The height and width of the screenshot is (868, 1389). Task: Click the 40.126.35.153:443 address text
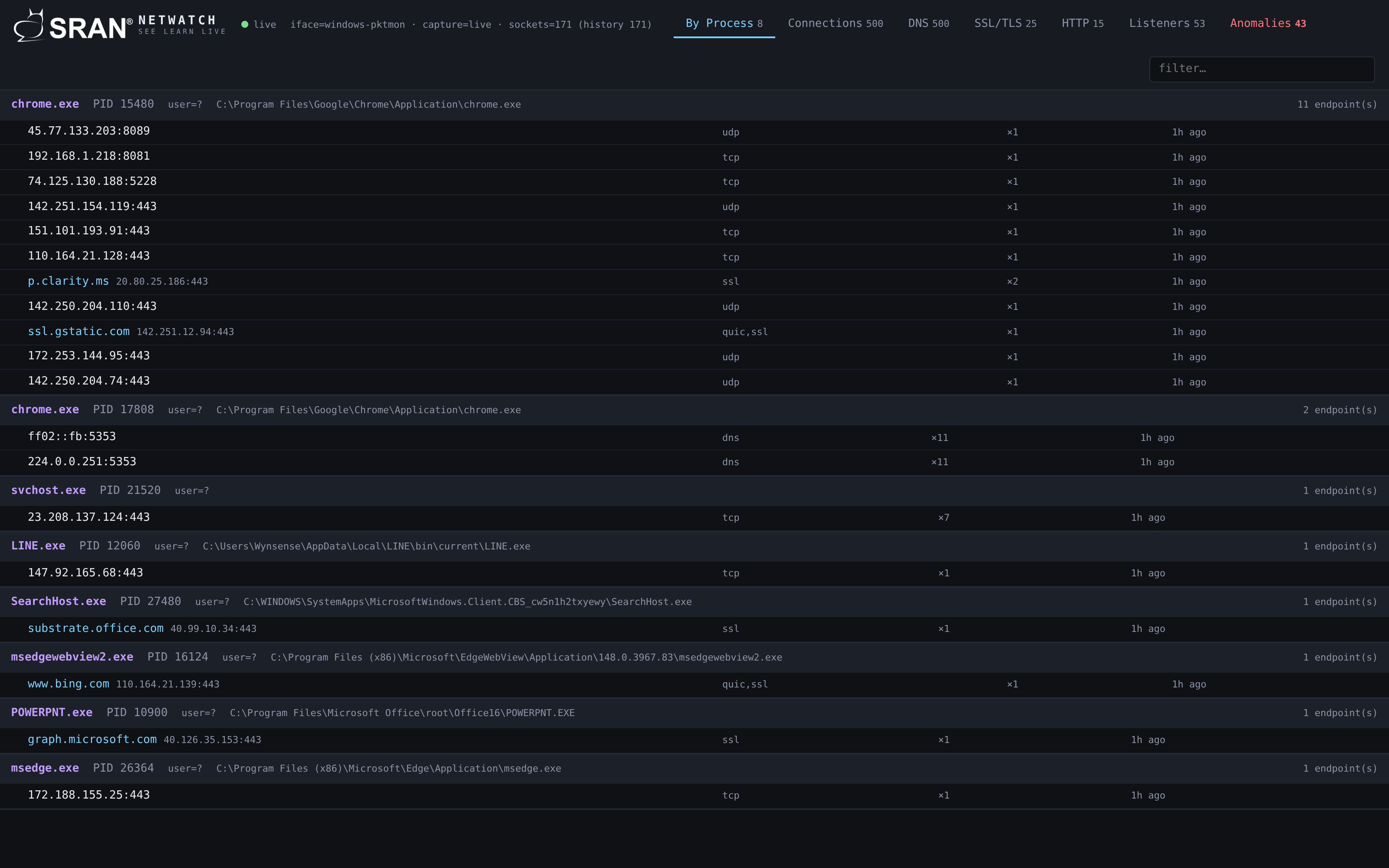point(212,740)
